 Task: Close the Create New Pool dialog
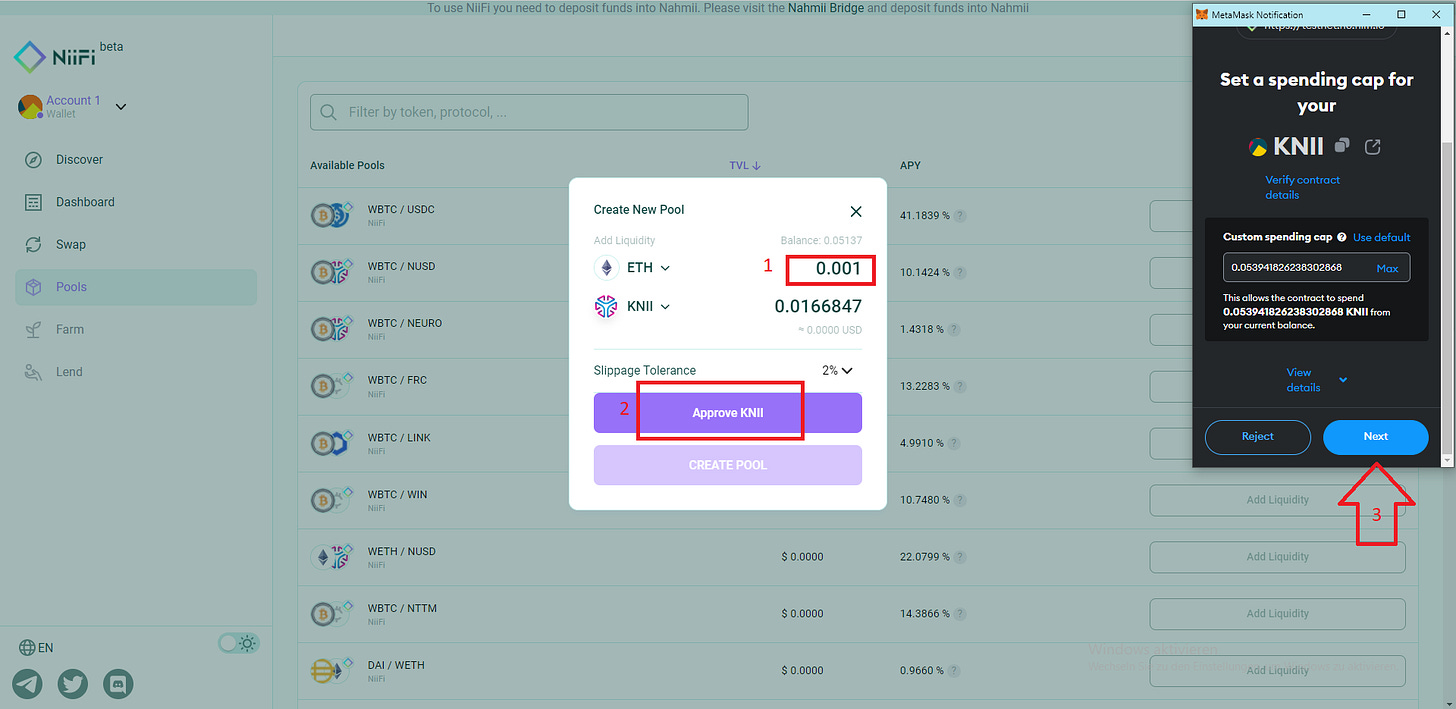pyautogui.click(x=856, y=211)
